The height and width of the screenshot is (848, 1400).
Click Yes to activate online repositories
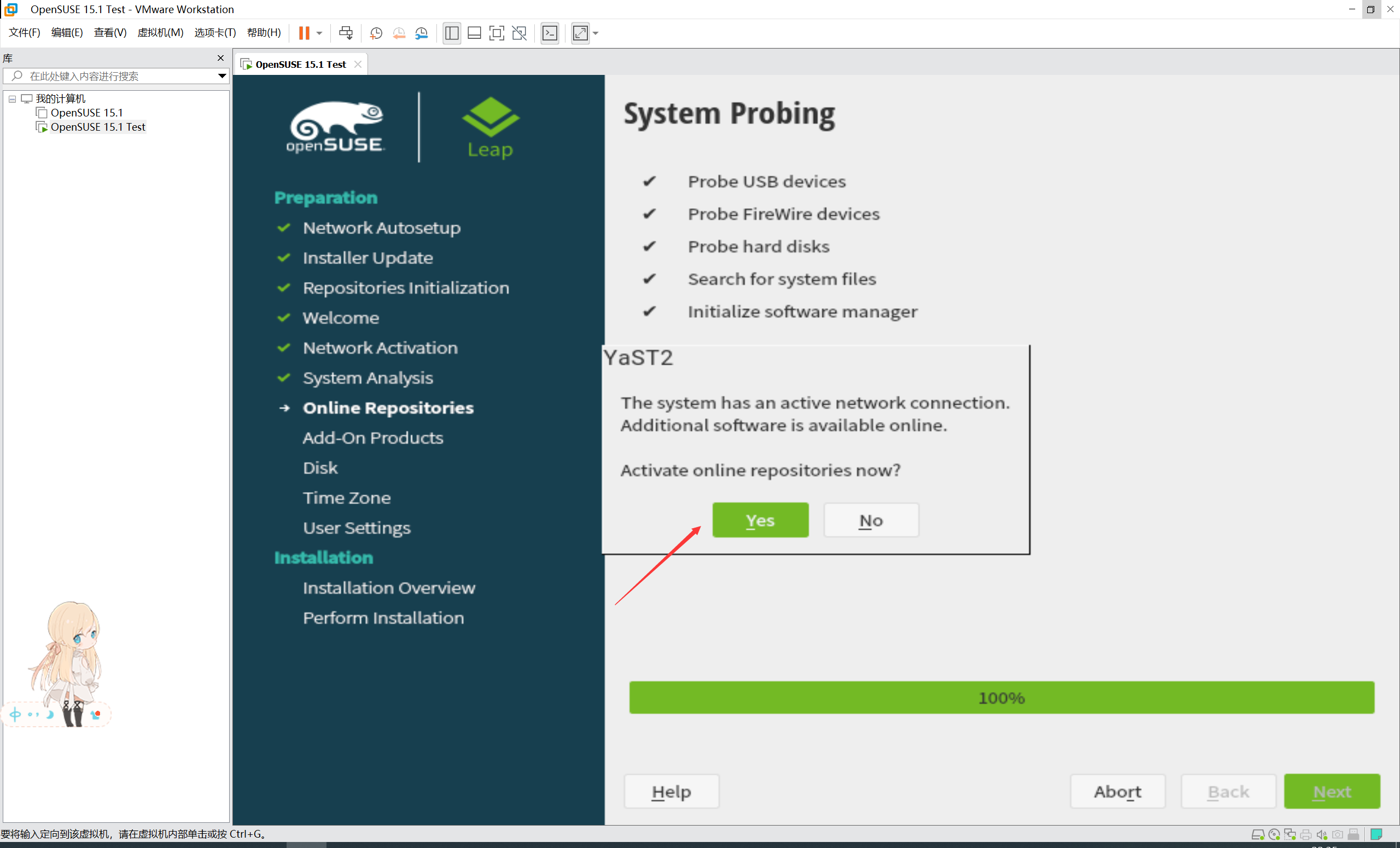coord(760,520)
